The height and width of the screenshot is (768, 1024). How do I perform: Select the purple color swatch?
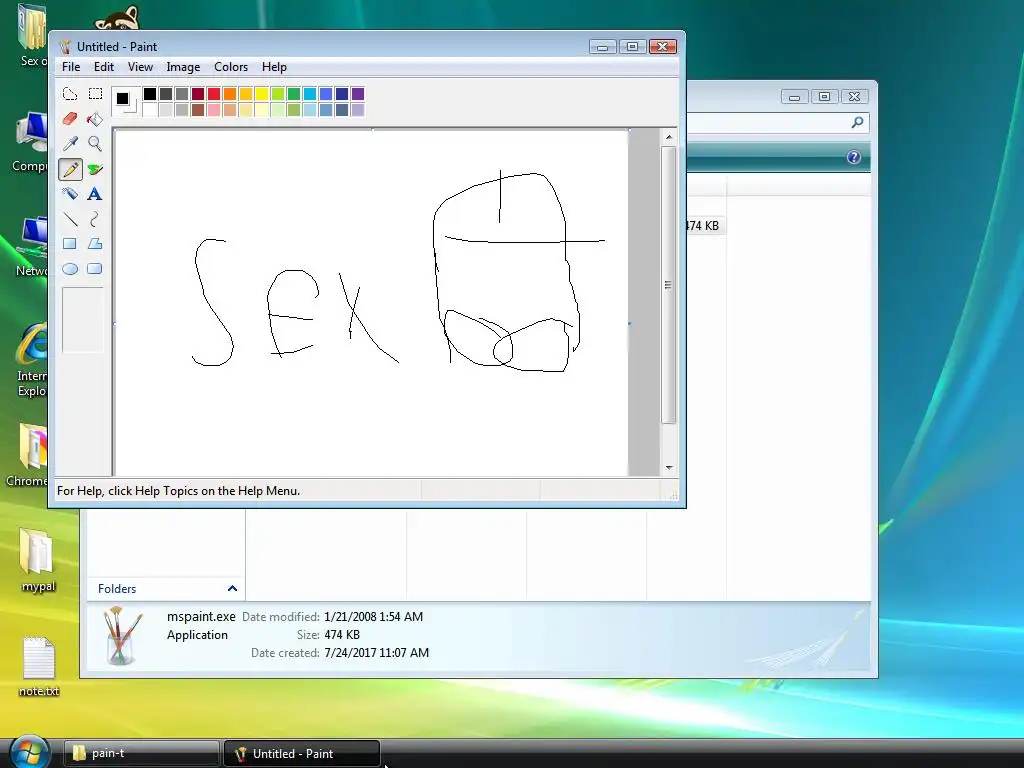click(358, 94)
